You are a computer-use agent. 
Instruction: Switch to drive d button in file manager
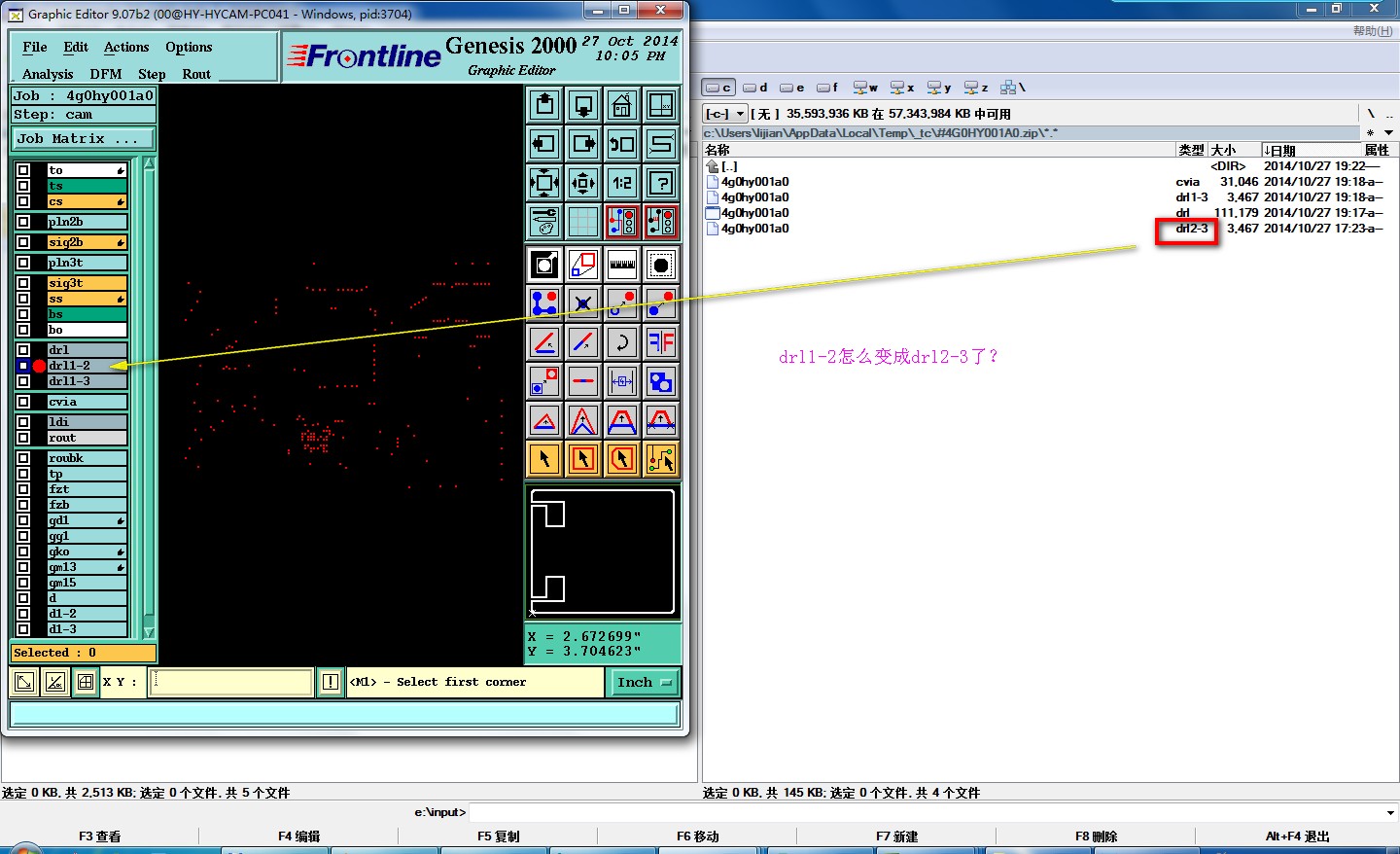[x=755, y=88]
